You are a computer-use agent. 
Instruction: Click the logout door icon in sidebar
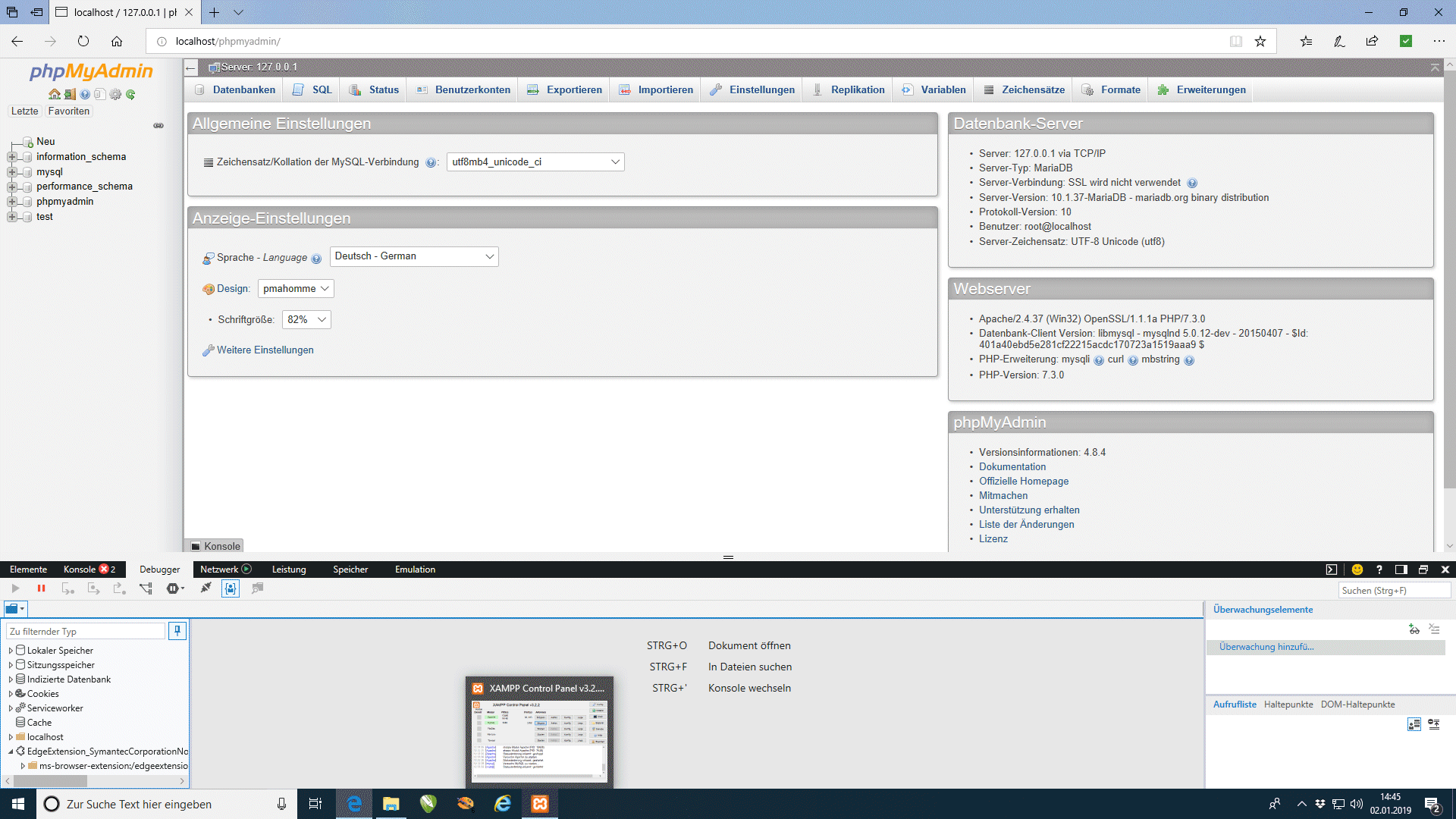click(70, 94)
